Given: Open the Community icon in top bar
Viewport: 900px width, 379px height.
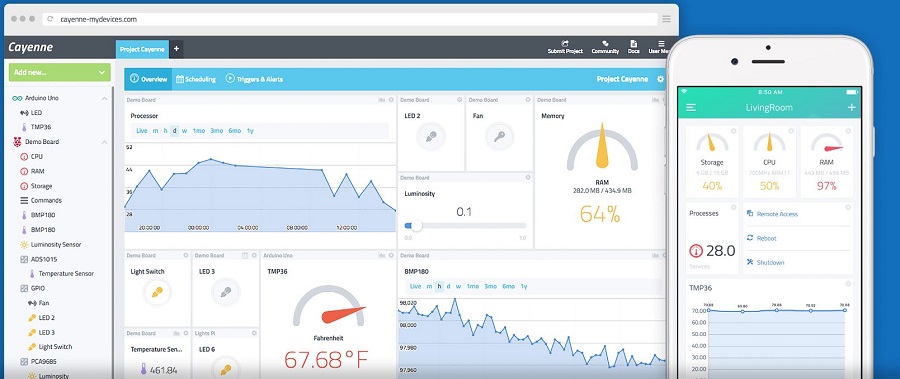Looking at the screenshot, I should pos(605,44).
